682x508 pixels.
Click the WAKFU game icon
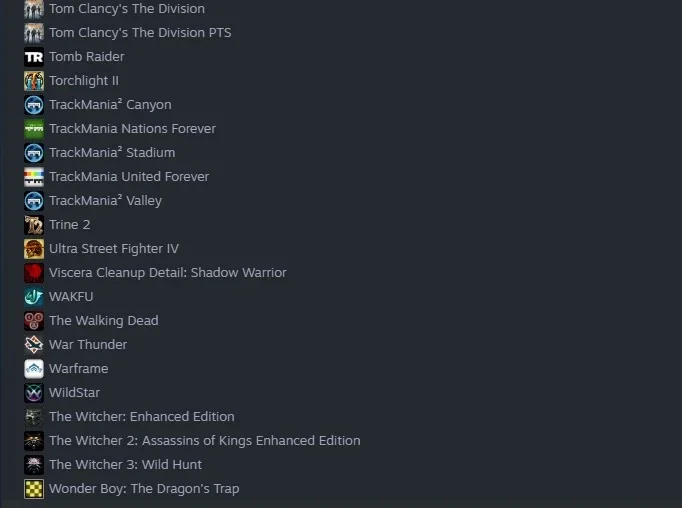pos(34,297)
